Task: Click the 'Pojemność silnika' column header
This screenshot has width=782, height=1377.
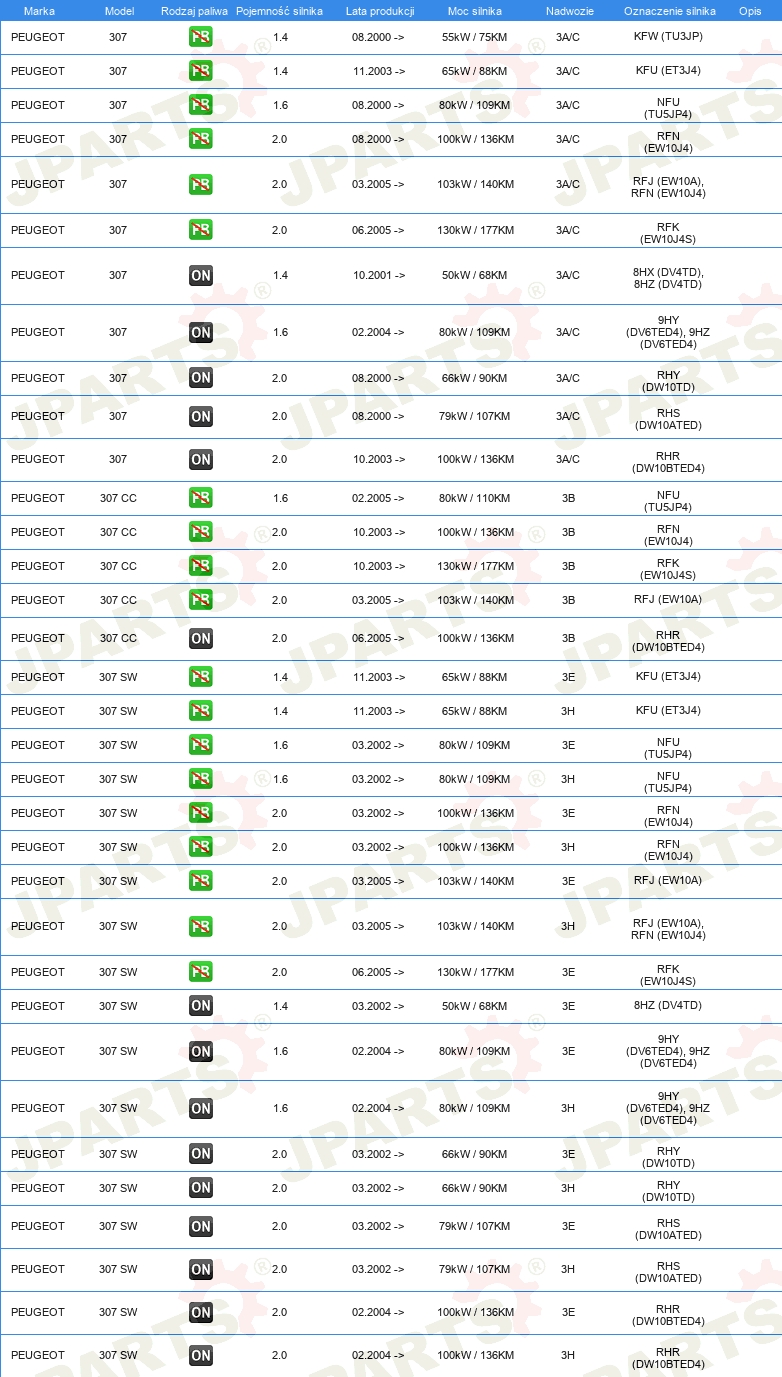Action: point(279,10)
